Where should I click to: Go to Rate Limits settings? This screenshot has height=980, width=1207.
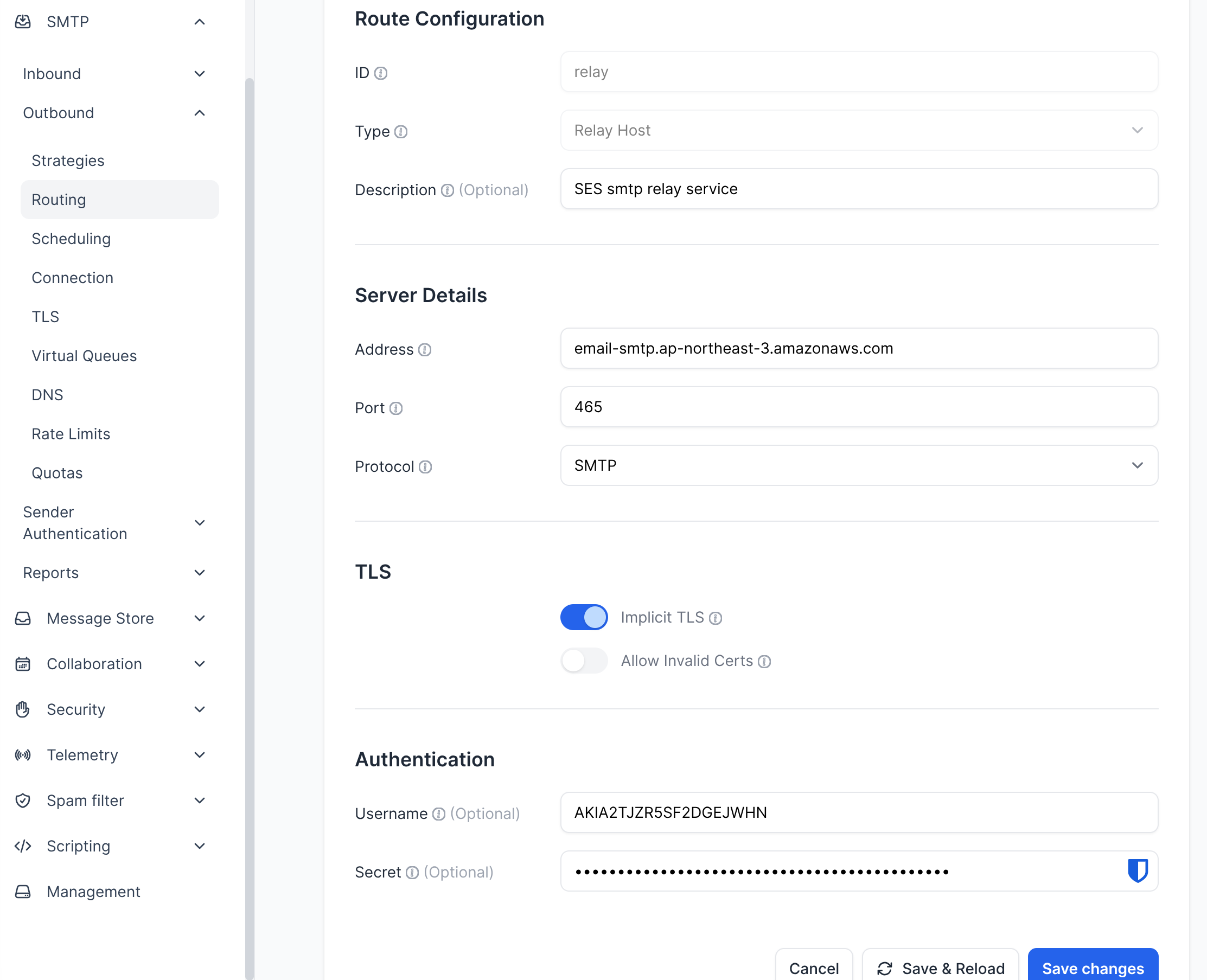click(71, 434)
